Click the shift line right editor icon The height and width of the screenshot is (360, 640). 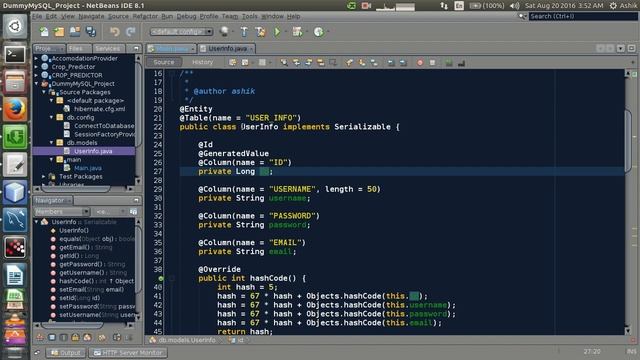[403, 62]
